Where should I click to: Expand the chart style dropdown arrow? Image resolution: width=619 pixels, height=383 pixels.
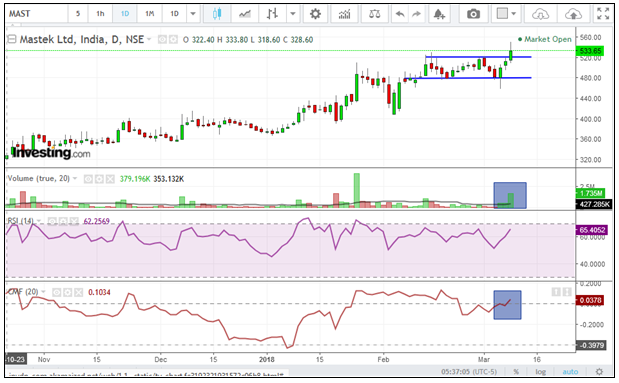293,14
